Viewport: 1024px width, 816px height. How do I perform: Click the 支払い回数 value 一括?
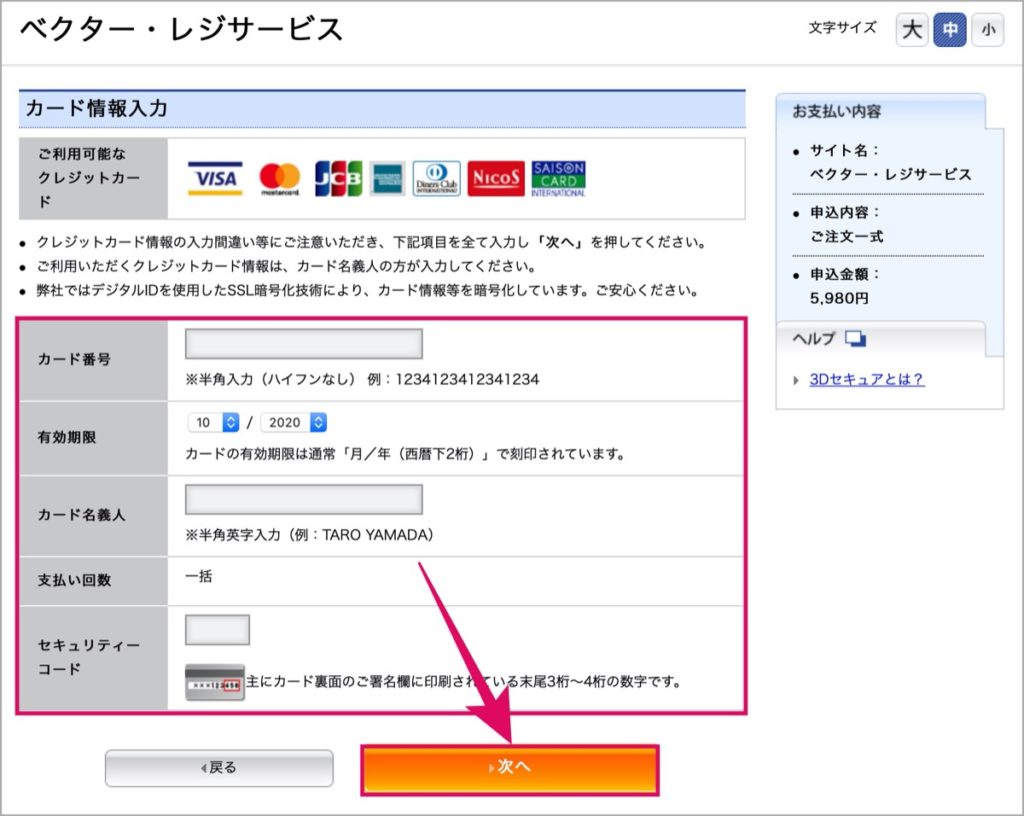[199, 576]
